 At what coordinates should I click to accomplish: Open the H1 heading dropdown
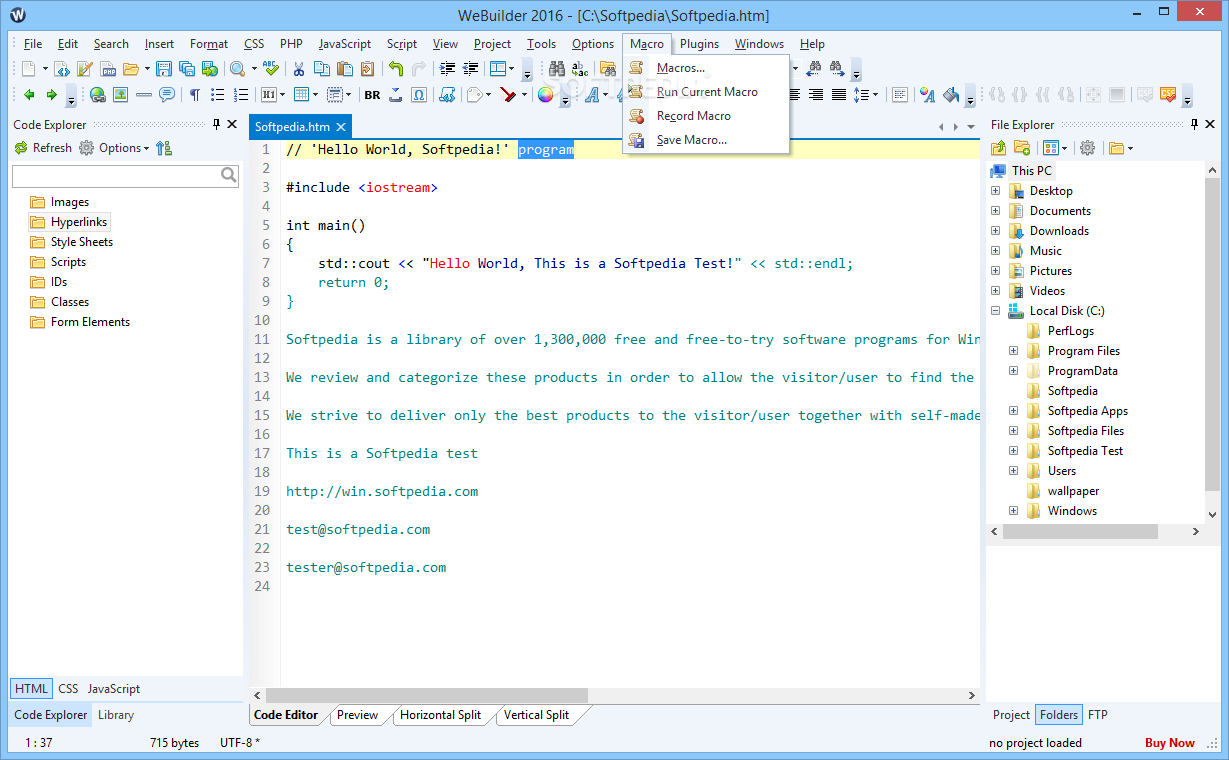[282, 95]
